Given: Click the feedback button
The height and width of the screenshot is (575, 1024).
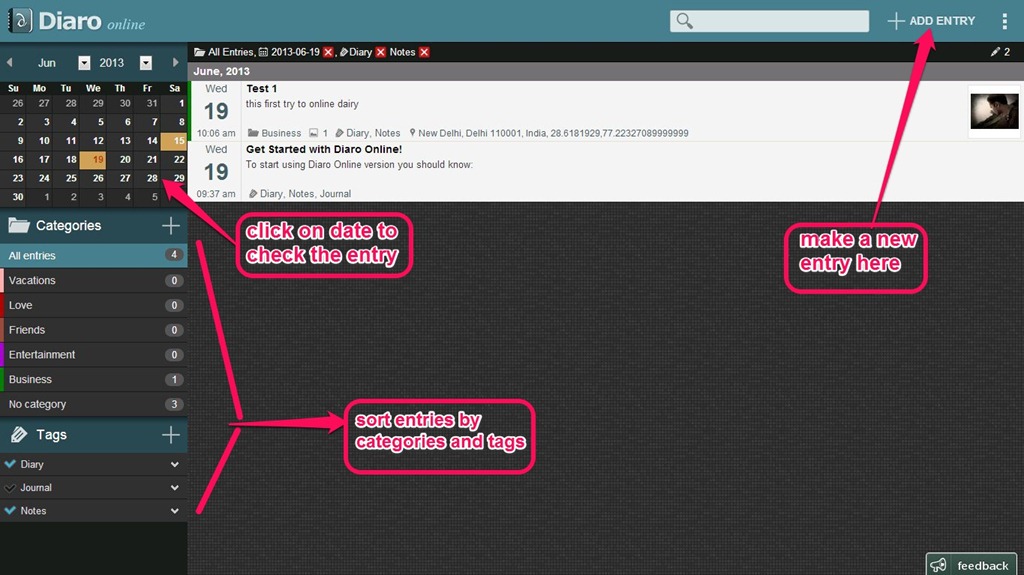Looking at the screenshot, I should point(970,565).
